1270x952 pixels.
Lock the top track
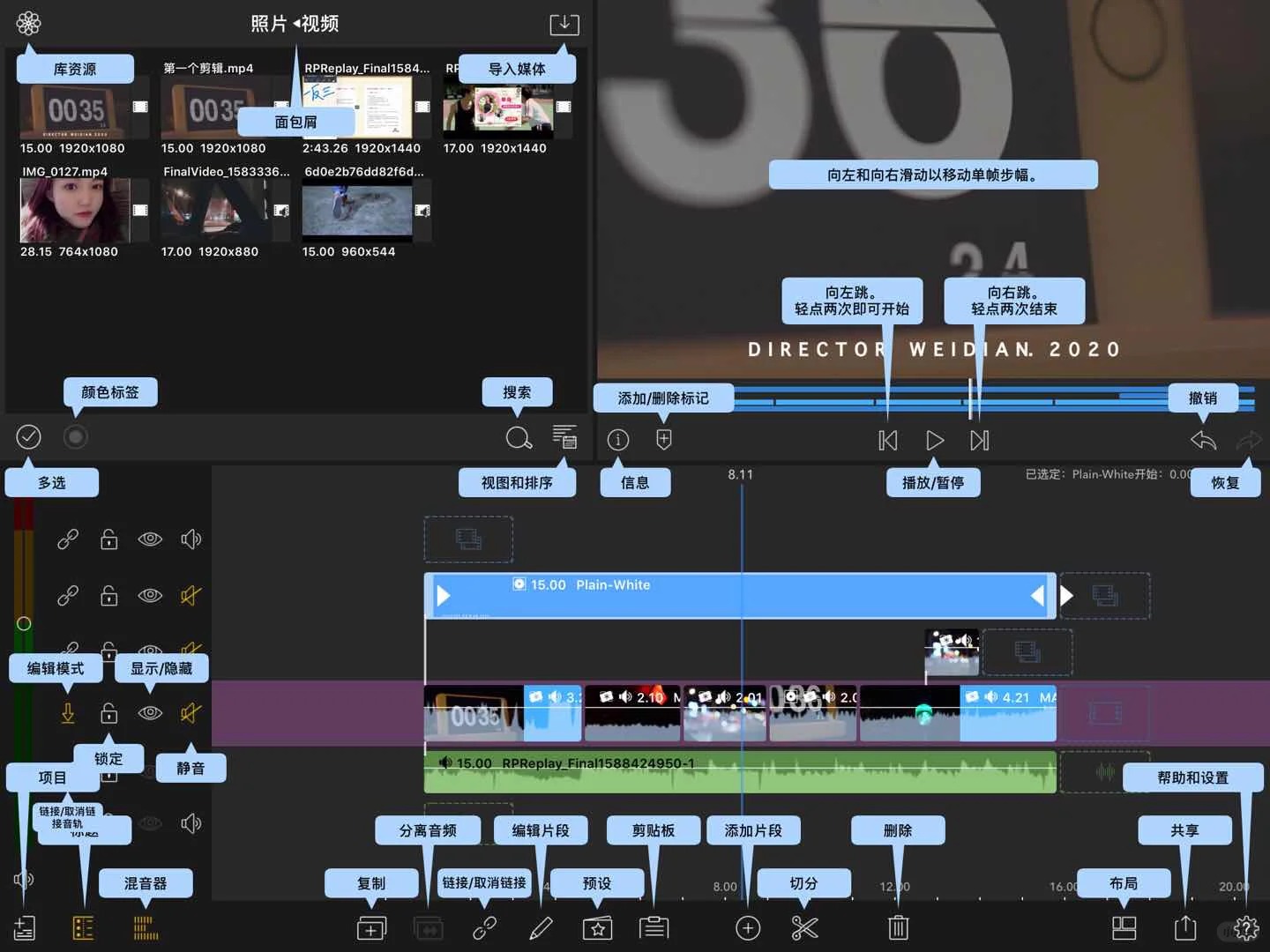coord(108,539)
